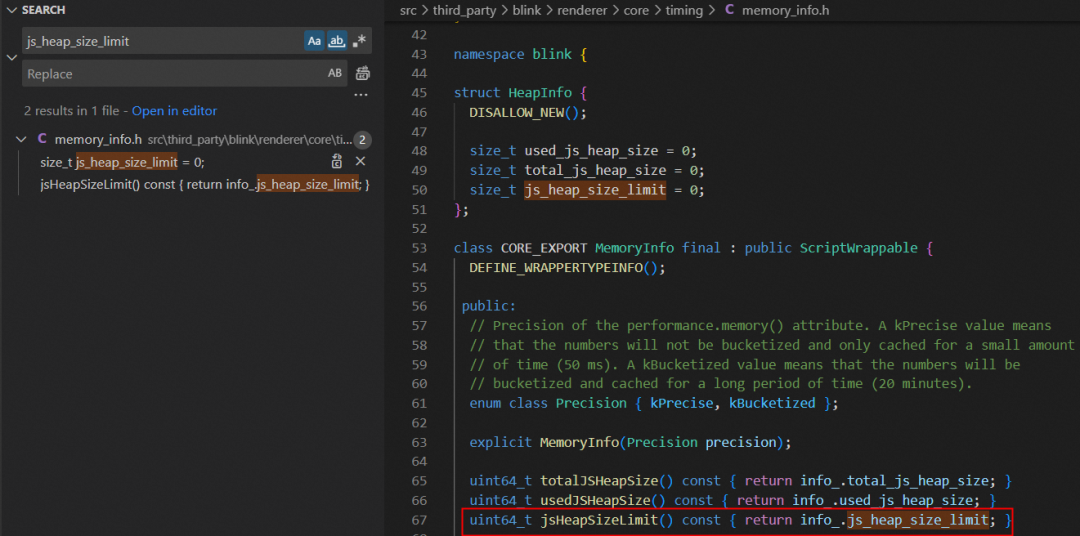Click 'public:' keyword on line 56
Image resolution: width=1080 pixels, height=536 pixels.
pyautogui.click(x=488, y=307)
